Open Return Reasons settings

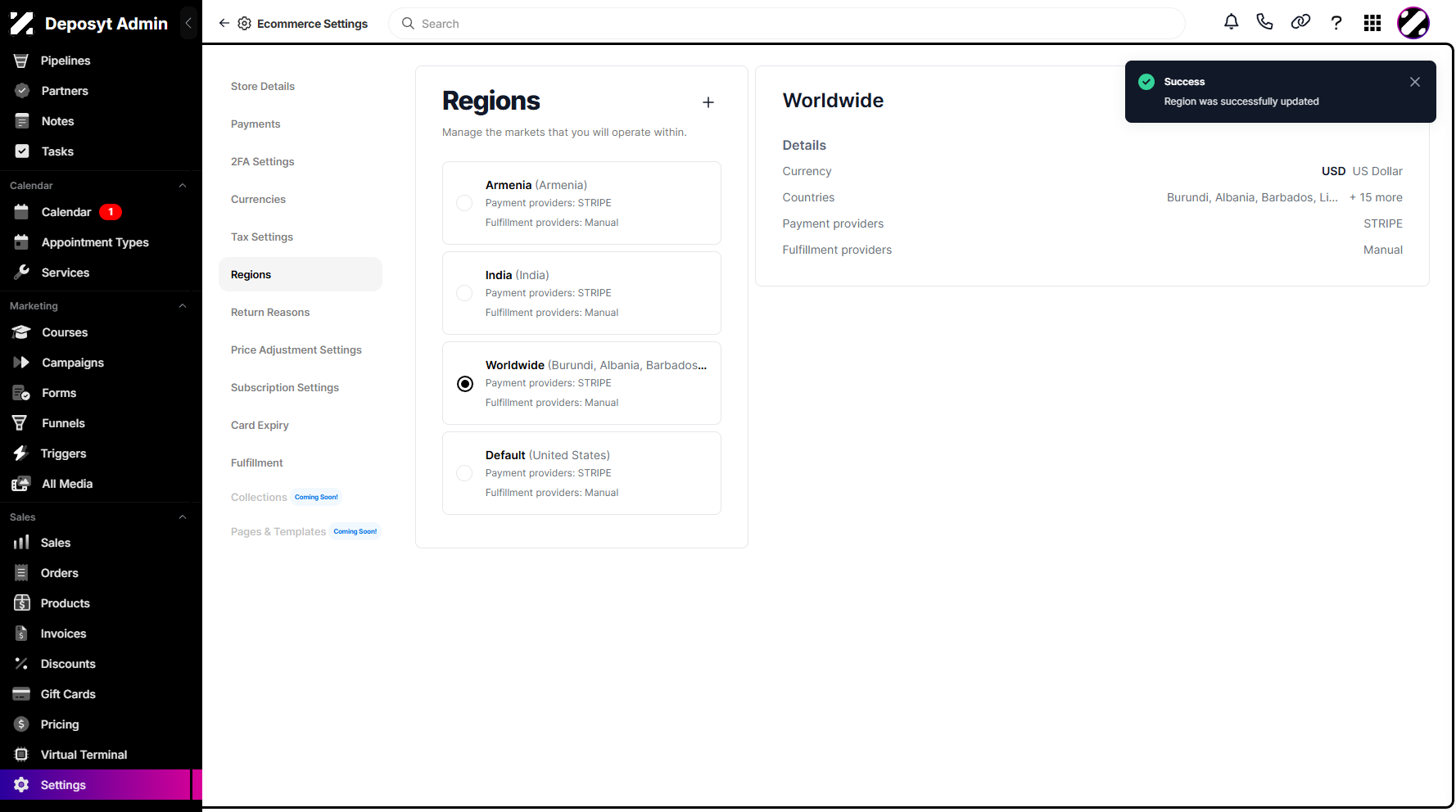(x=270, y=312)
